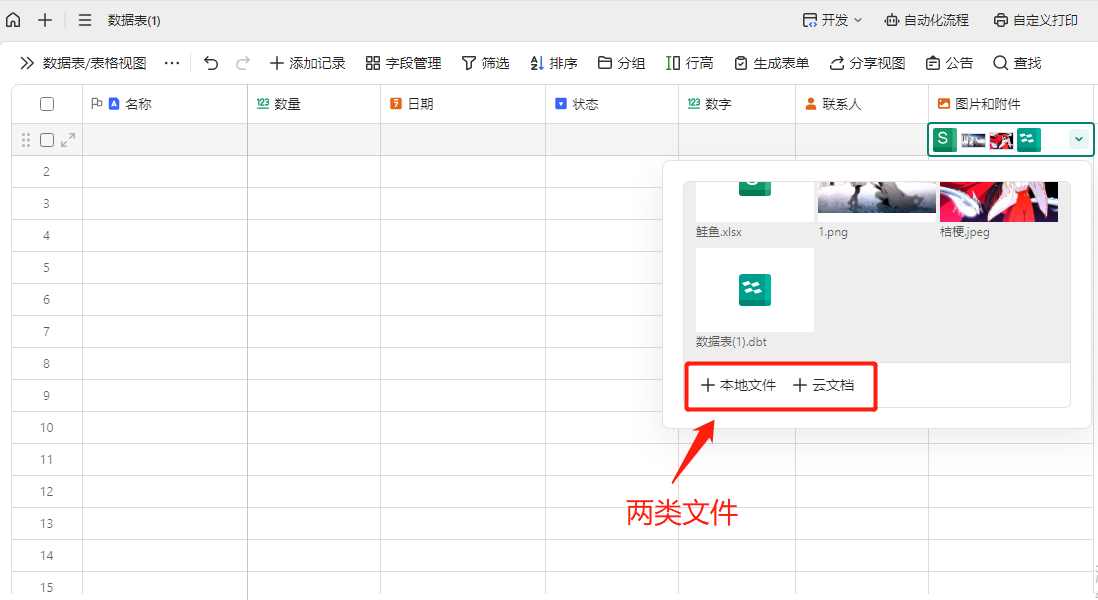
Task: Select row number 2
Action: click(x=46, y=172)
